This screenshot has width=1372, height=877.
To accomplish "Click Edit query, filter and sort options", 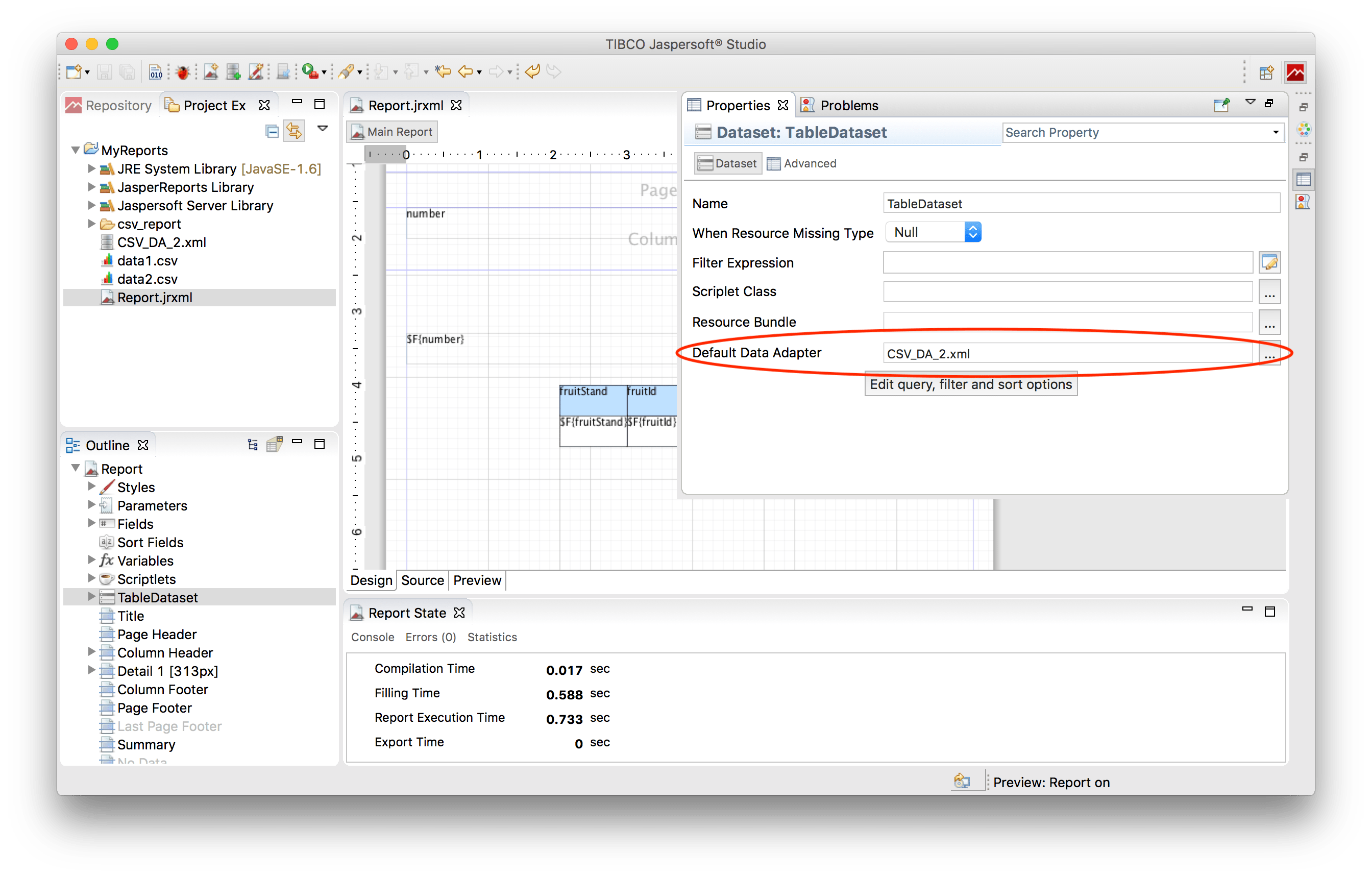I will 971,384.
